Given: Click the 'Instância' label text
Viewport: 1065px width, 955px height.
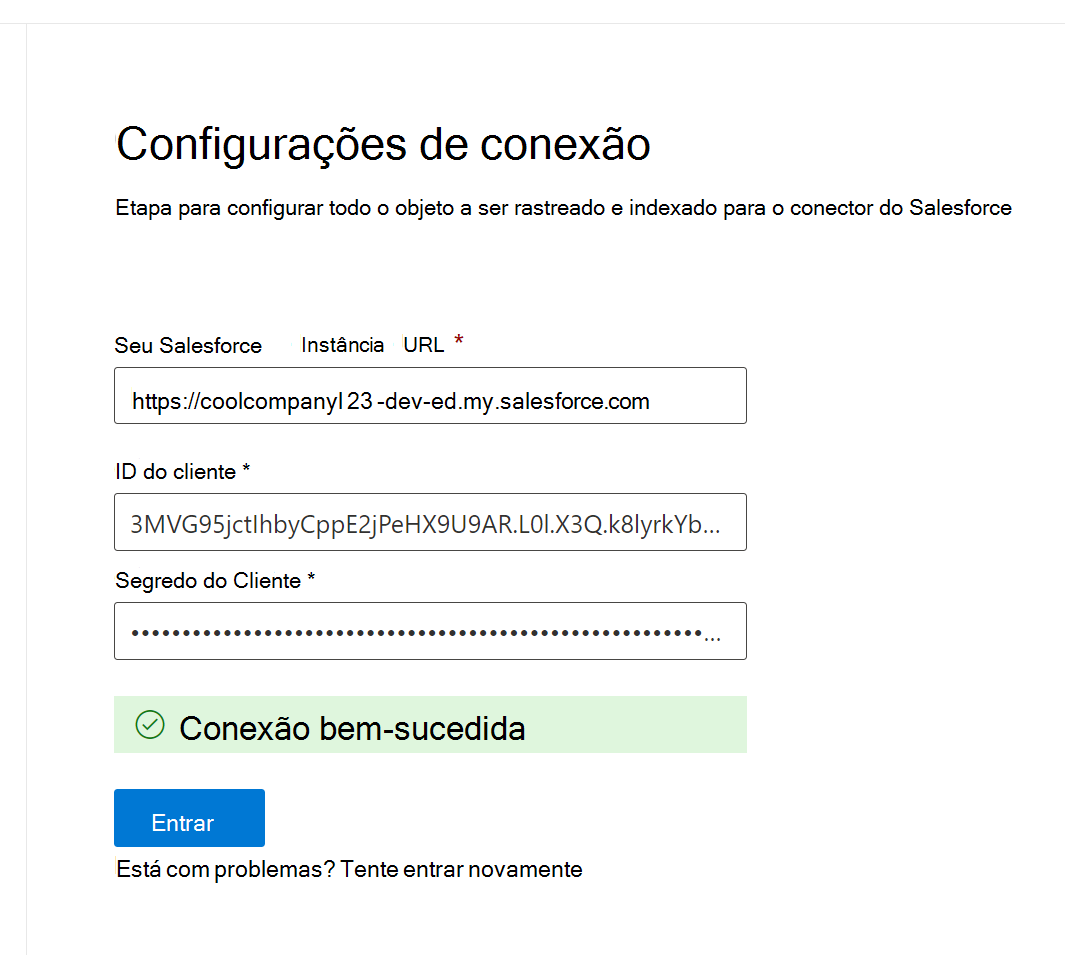Looking at the screenshot, I should [x=342, y=344].
